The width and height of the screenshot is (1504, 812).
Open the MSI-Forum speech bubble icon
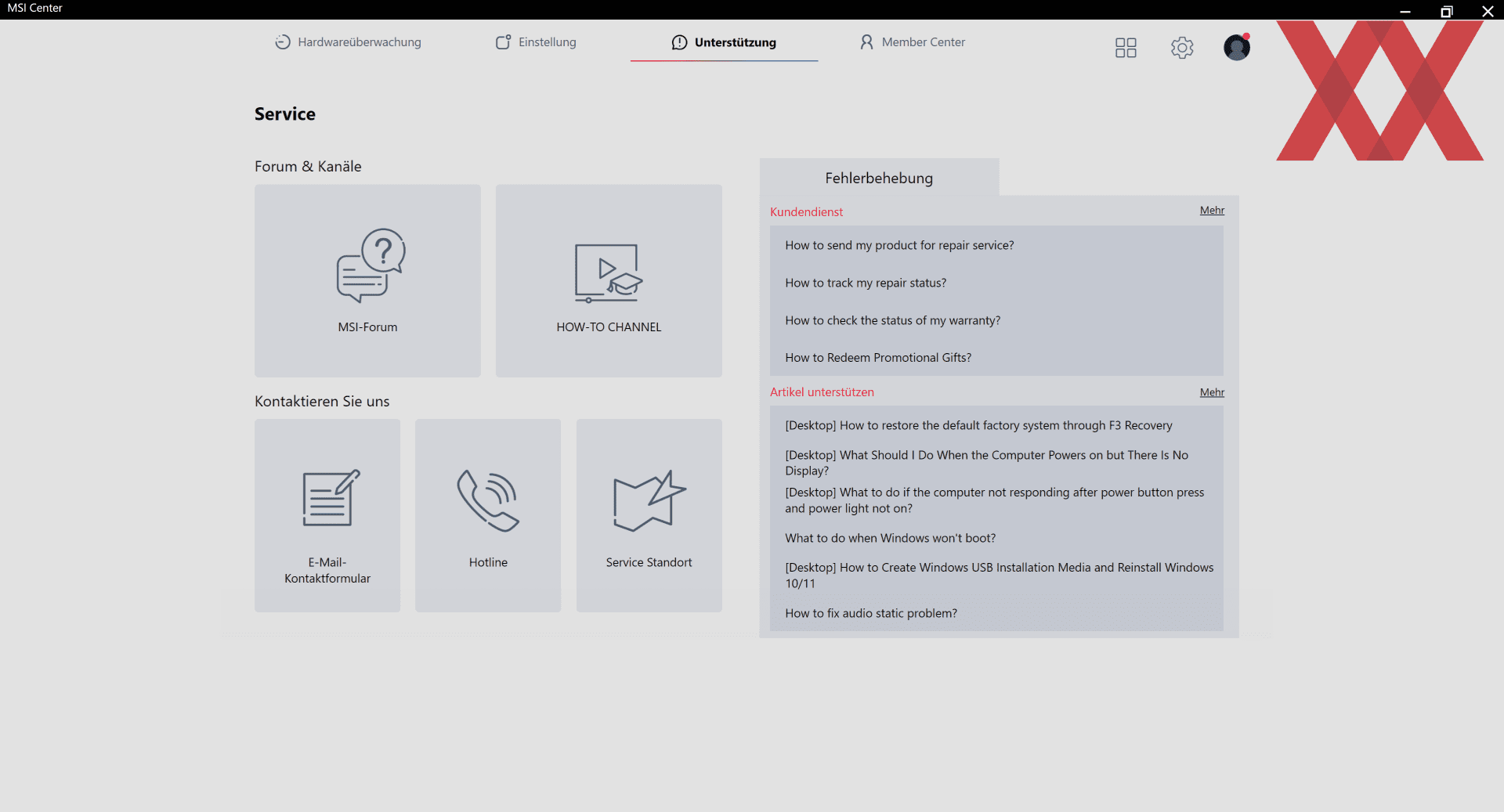(x=371, y=265)
